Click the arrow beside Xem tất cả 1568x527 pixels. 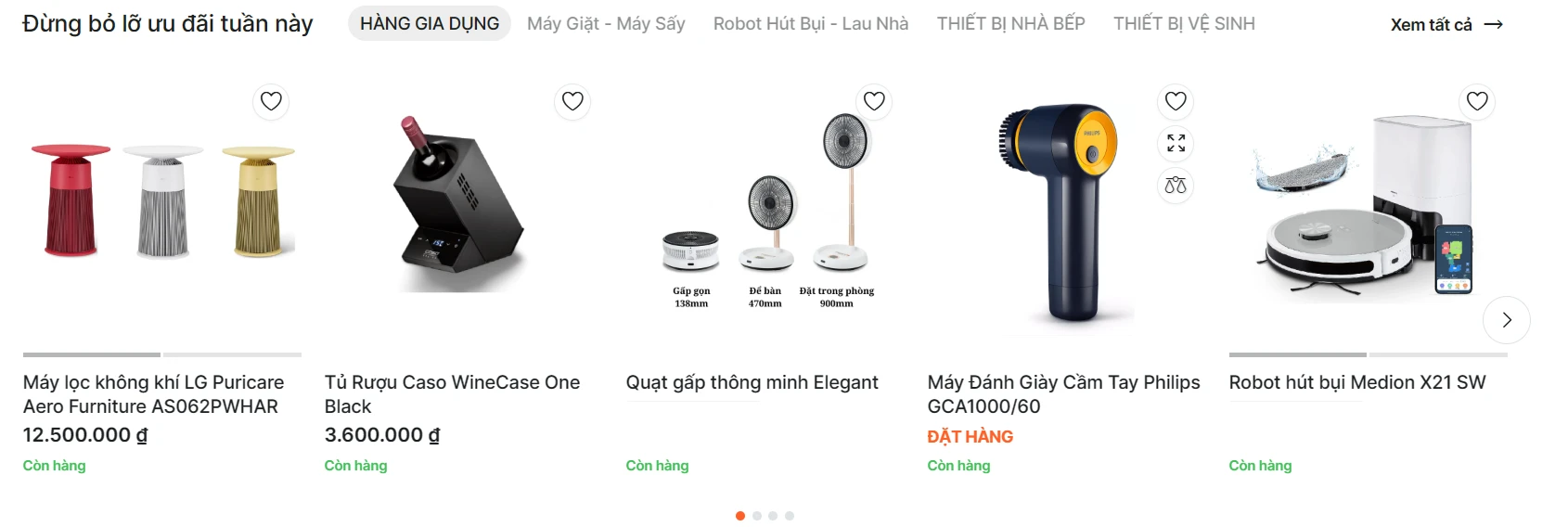(x=1494, y=25)
